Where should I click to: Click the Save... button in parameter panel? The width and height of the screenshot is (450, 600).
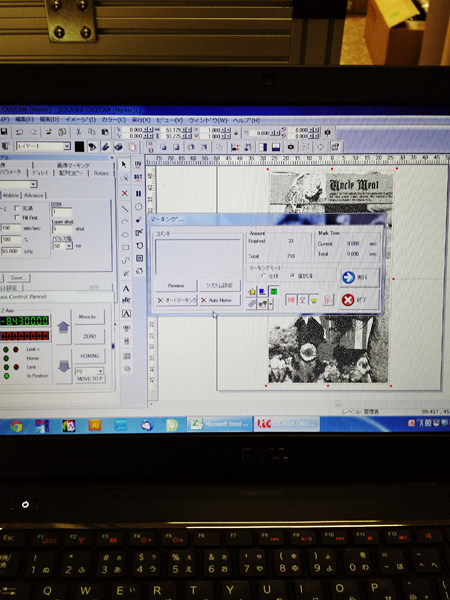18,278
